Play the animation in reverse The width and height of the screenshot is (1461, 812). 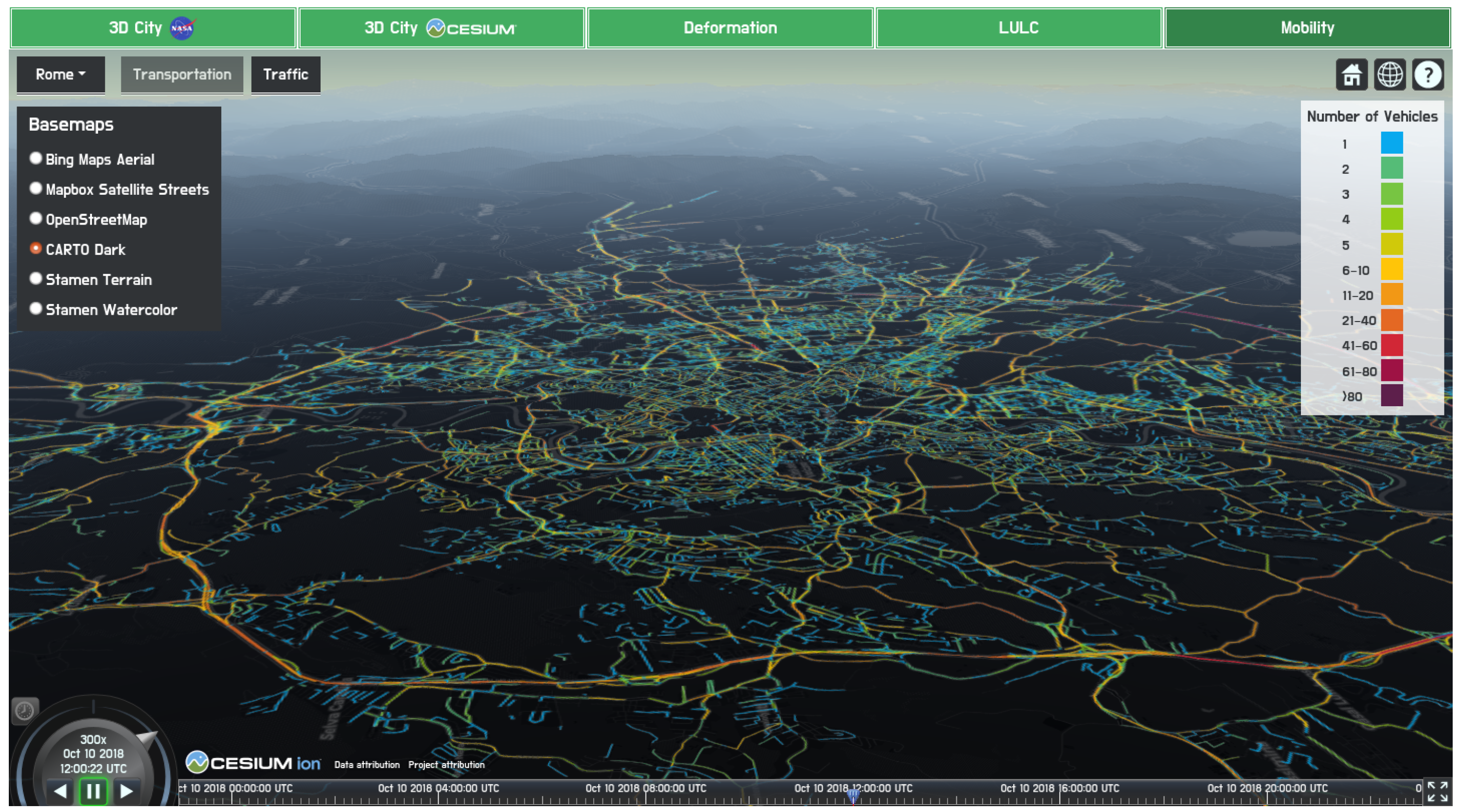click(61, 790)
